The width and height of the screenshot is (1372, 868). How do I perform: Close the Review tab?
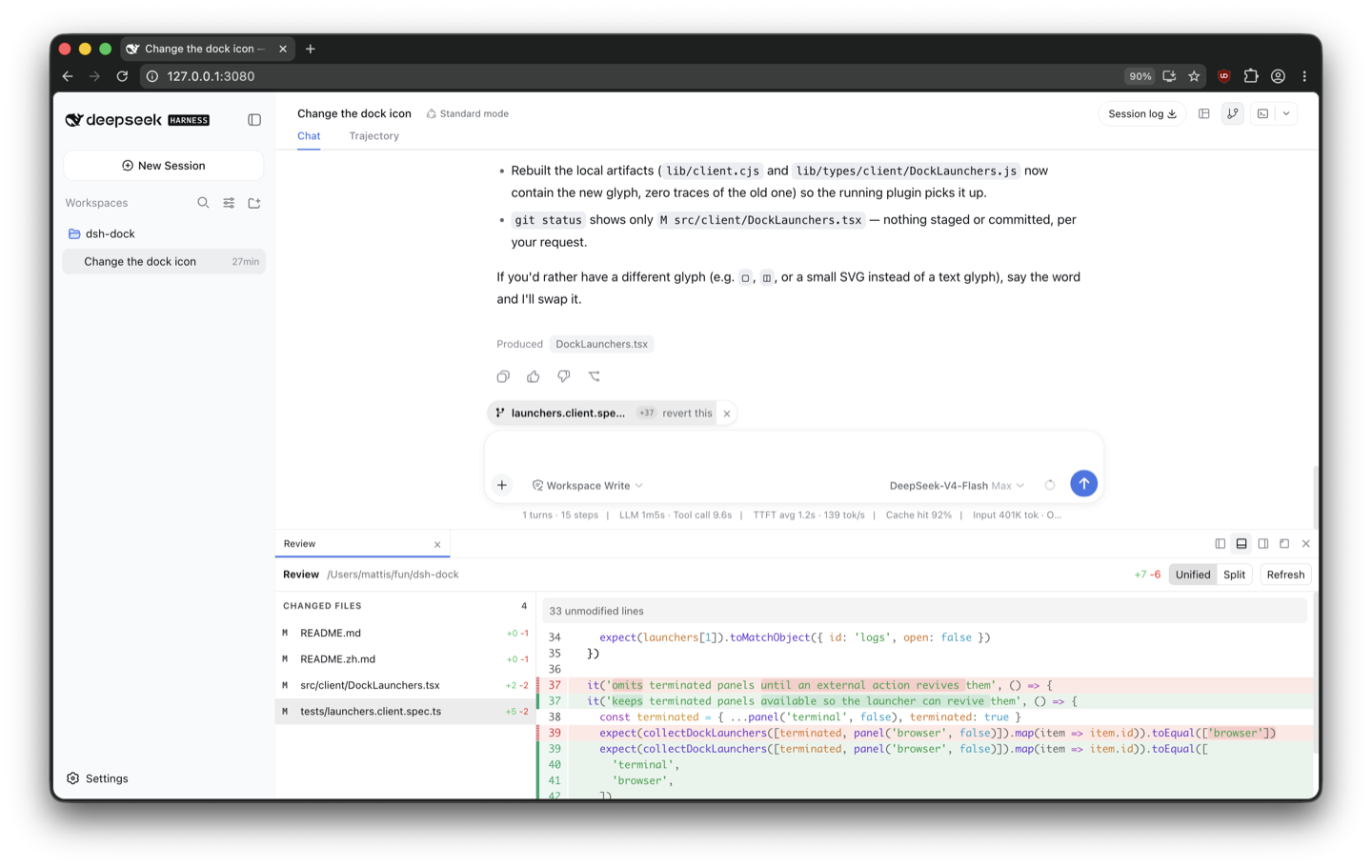[x=437, y=545]
